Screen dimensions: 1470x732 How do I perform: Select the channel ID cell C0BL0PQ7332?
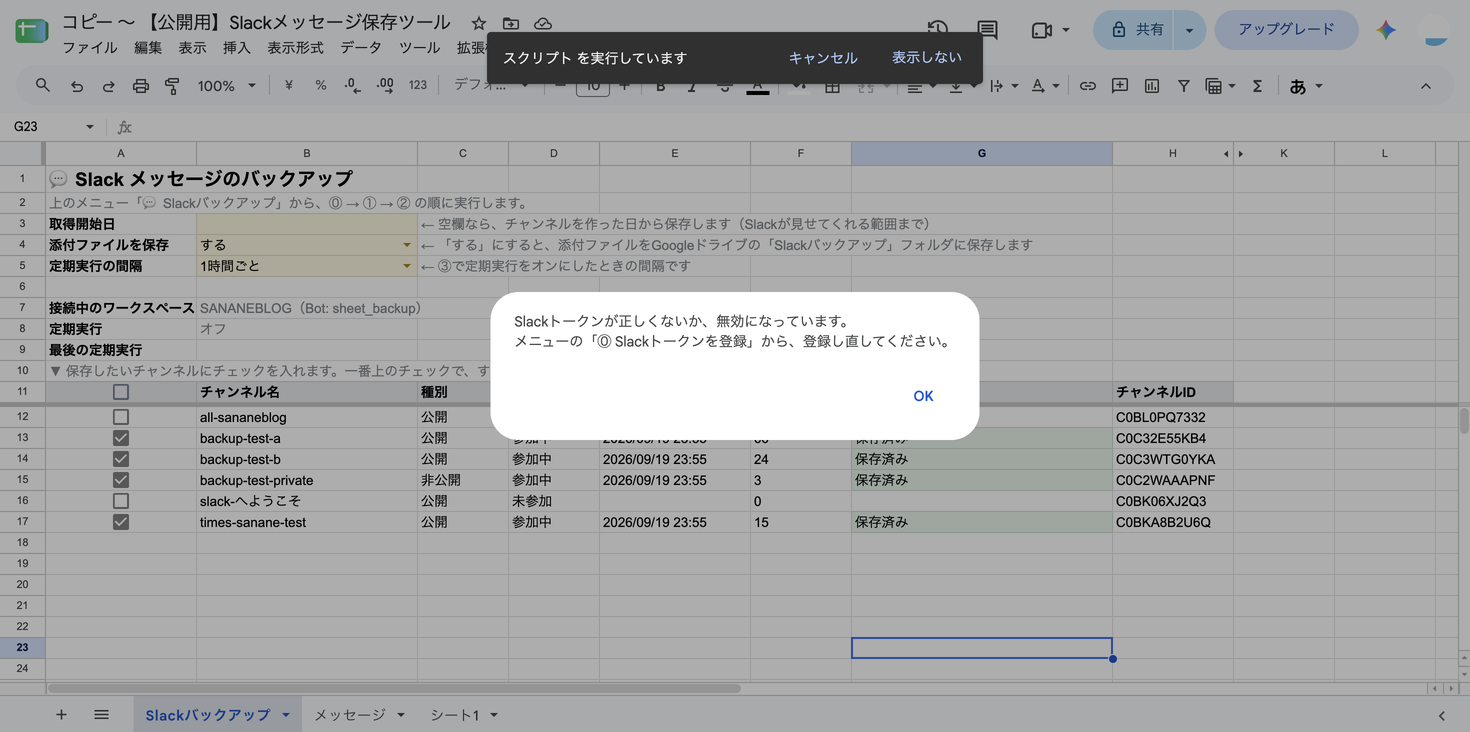click(1173, 417)
